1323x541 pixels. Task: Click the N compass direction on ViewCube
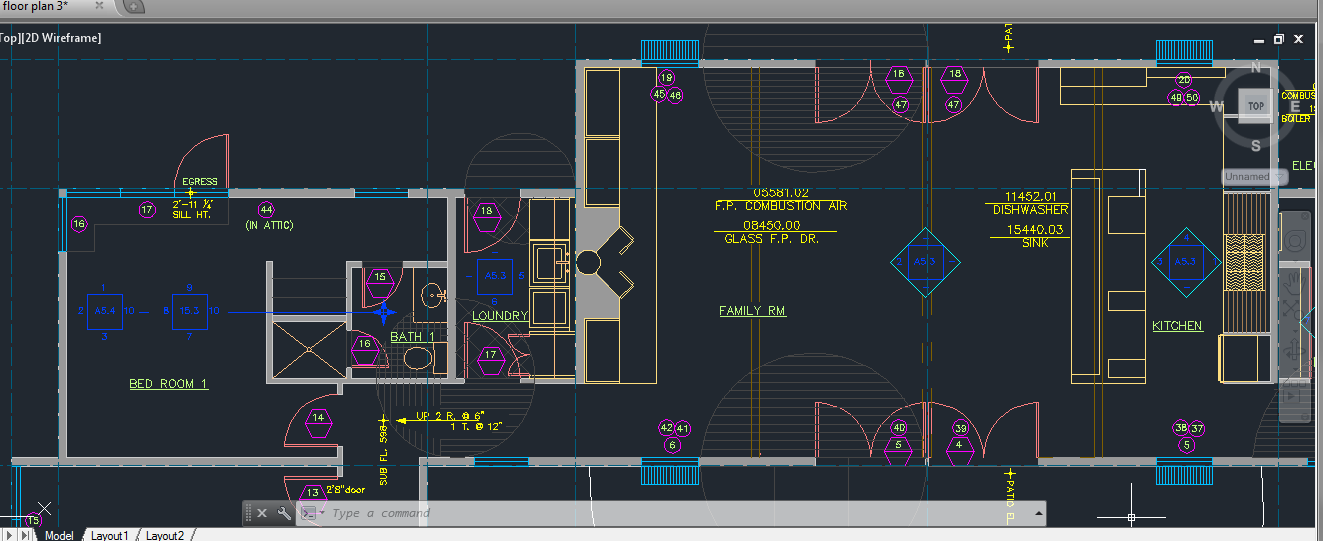click(x=1257, y=68)
